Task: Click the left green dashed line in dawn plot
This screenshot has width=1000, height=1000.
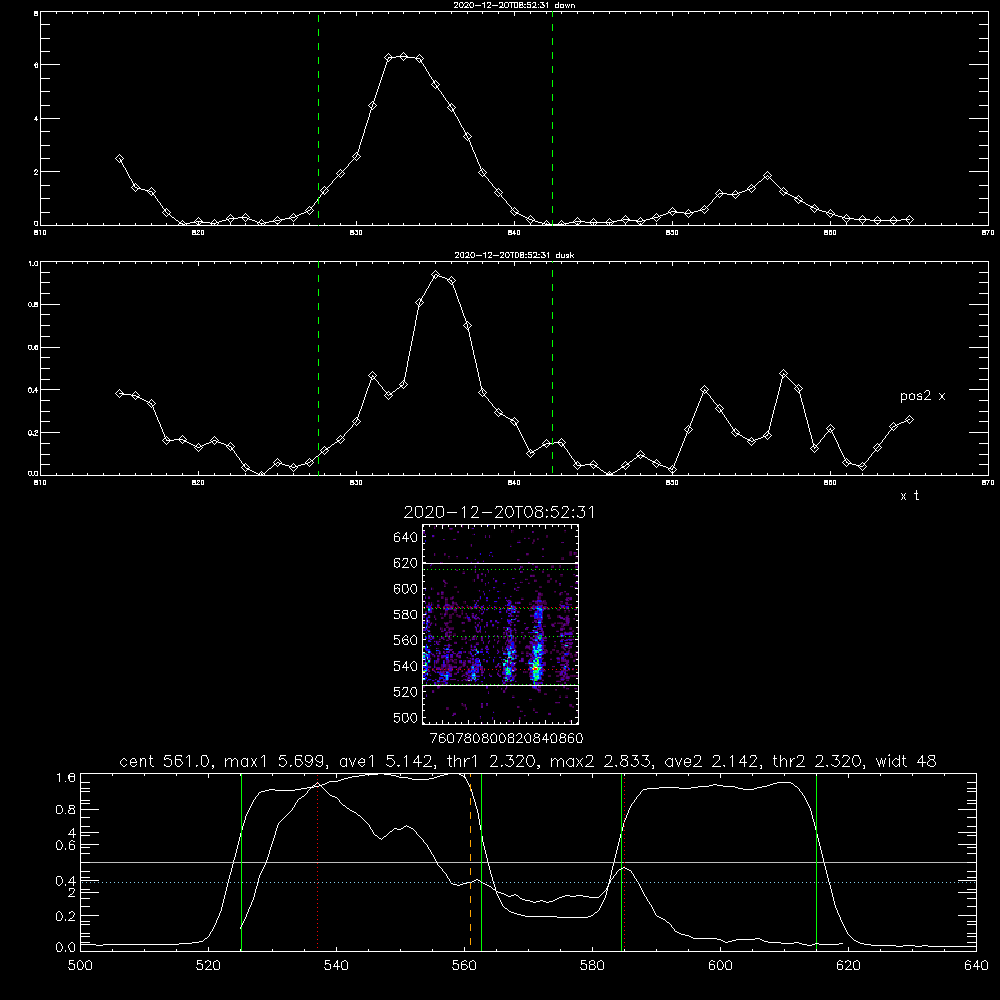Action: [318, 119]
